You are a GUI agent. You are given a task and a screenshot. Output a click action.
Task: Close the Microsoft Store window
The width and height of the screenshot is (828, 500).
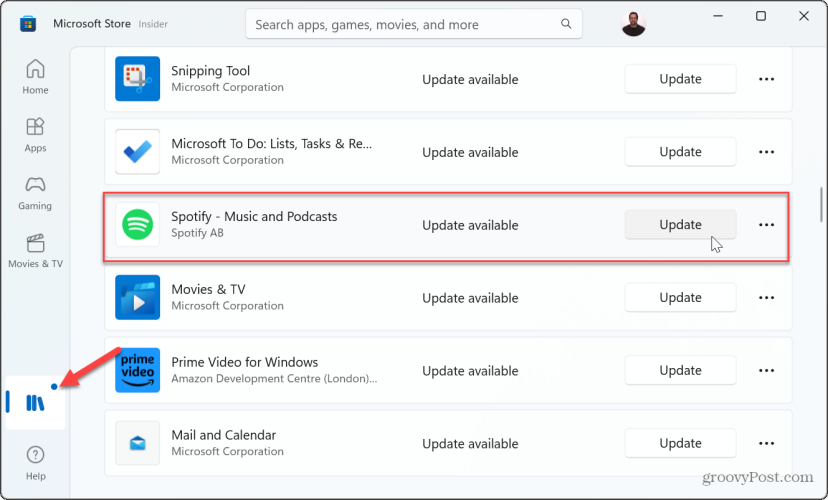pyautogui.click(x=804, y=16)
